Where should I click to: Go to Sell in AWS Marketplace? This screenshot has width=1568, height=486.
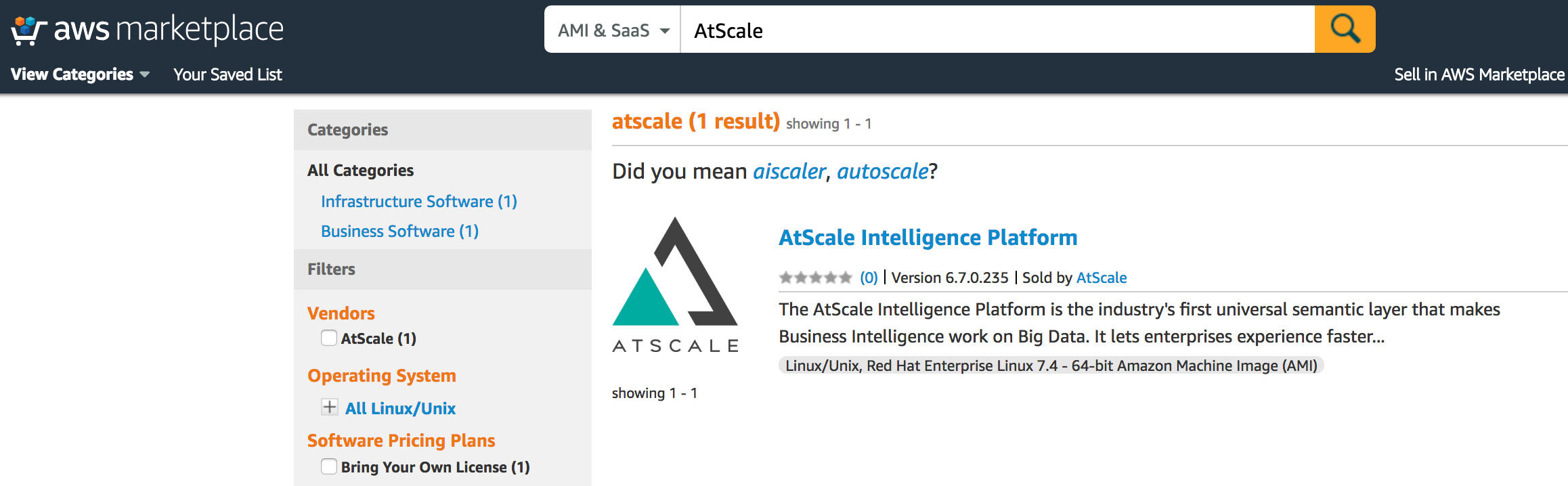[1479, 74]
